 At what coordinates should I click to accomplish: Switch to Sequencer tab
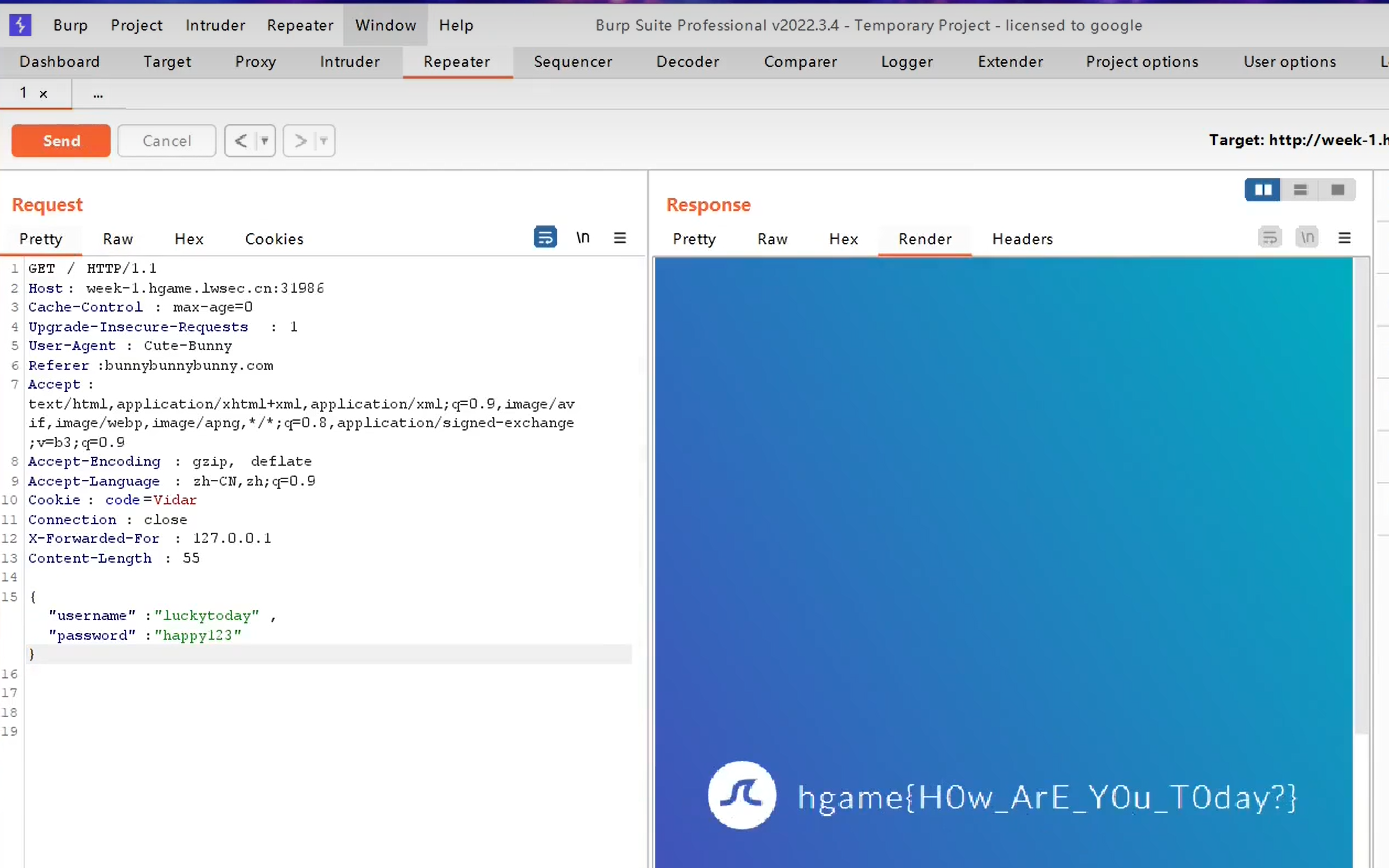pyautogui.click(x=573, y=62)
